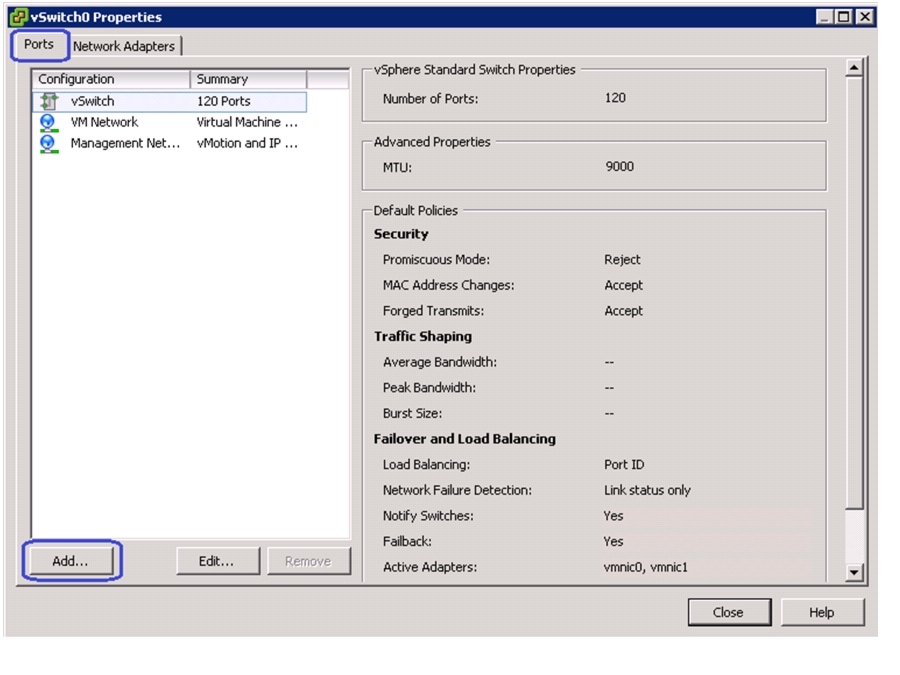Click the VM Network port group globe icon
The image size is (900, 675).
point(48,123)
